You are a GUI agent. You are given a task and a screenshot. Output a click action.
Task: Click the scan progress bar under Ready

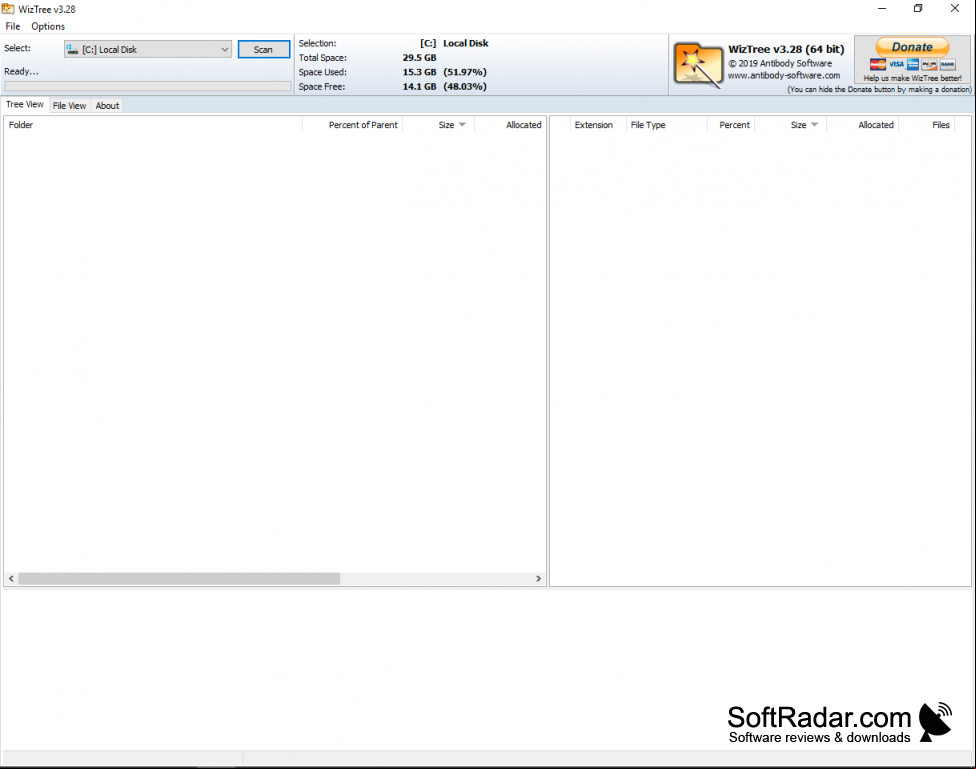click(148, 86)
